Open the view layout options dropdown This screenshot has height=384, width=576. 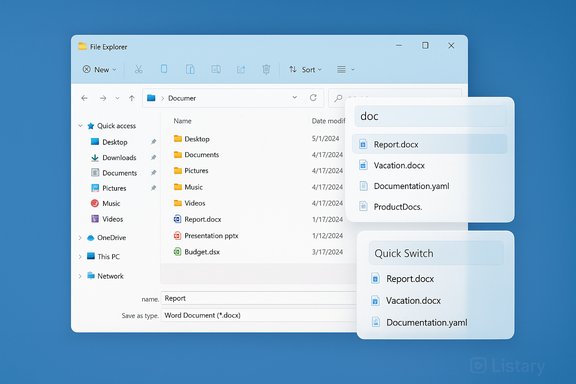(x=346, y=69)
